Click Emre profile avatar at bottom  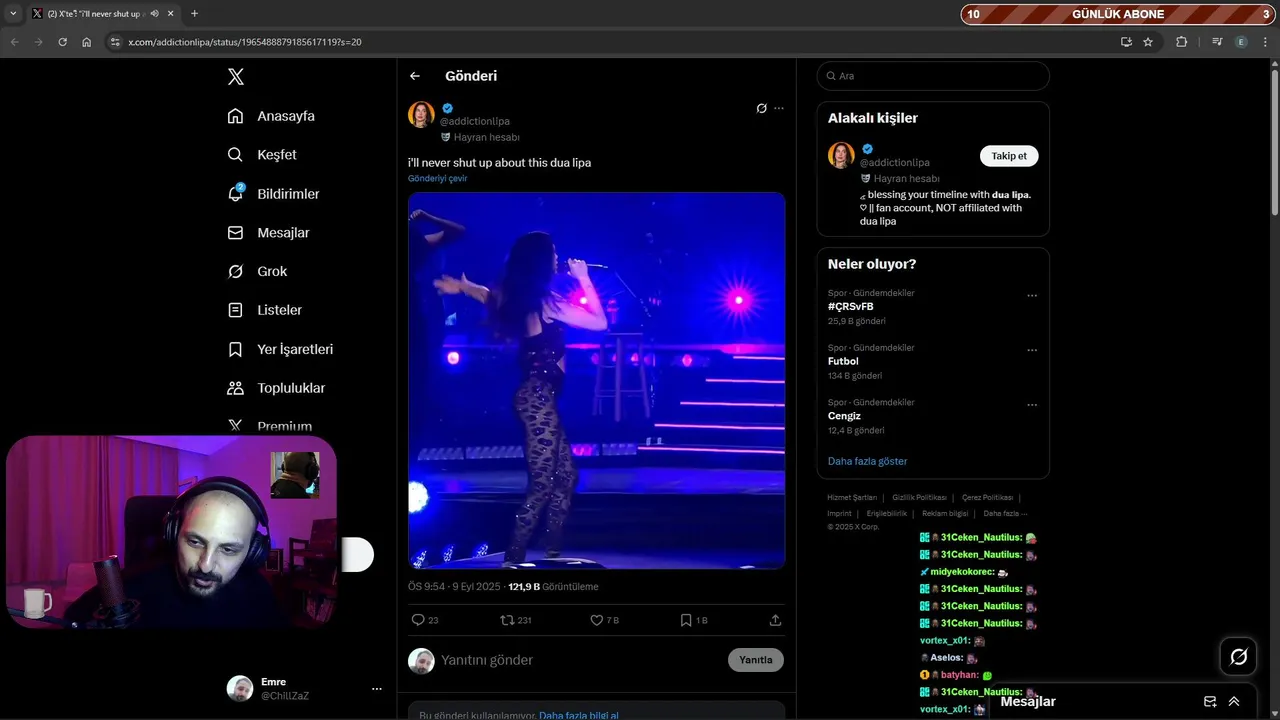[240, 689]
